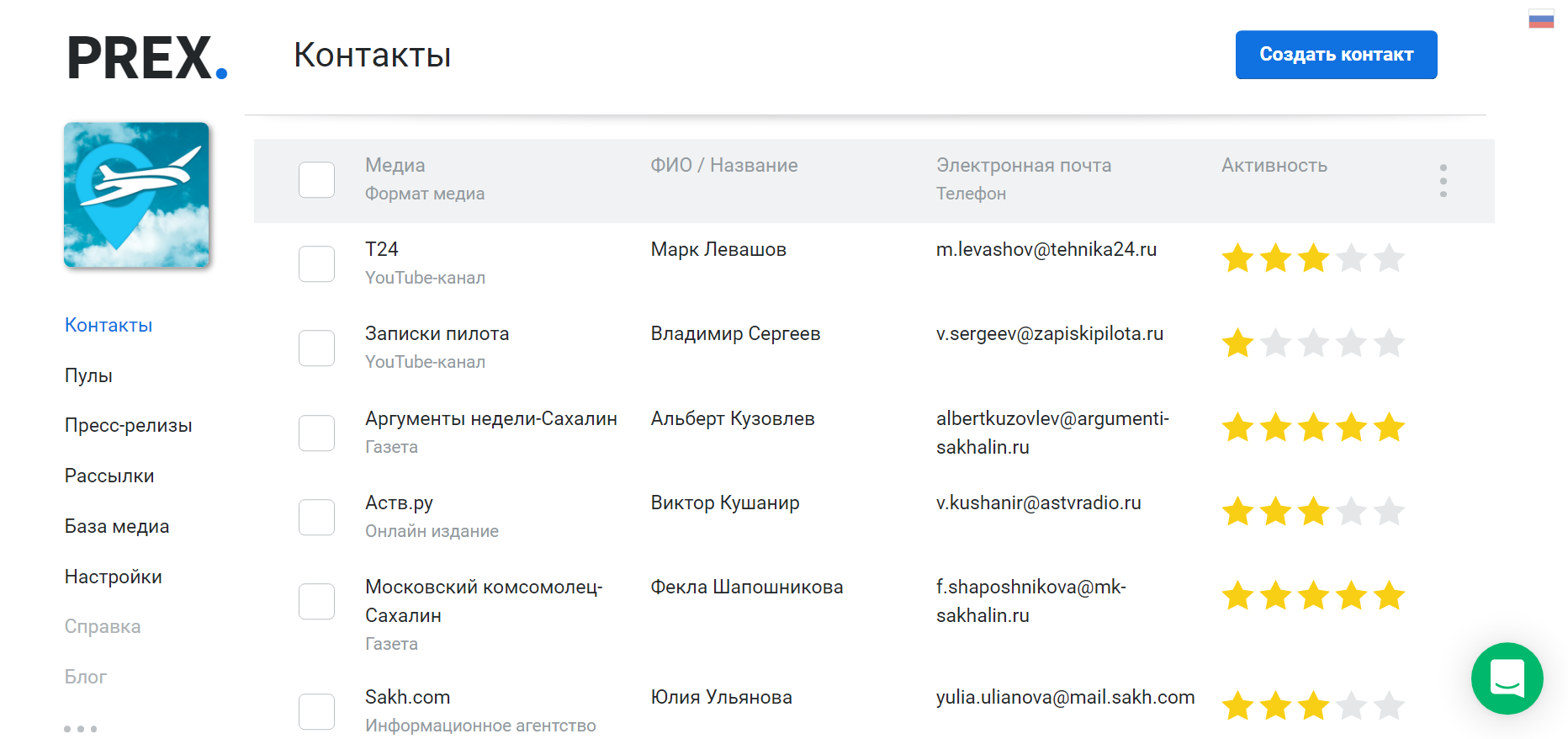
Task: Open the m.levashov@tehnika24.ru email link
Action: pyautogui.click(x=1046, y=250)
